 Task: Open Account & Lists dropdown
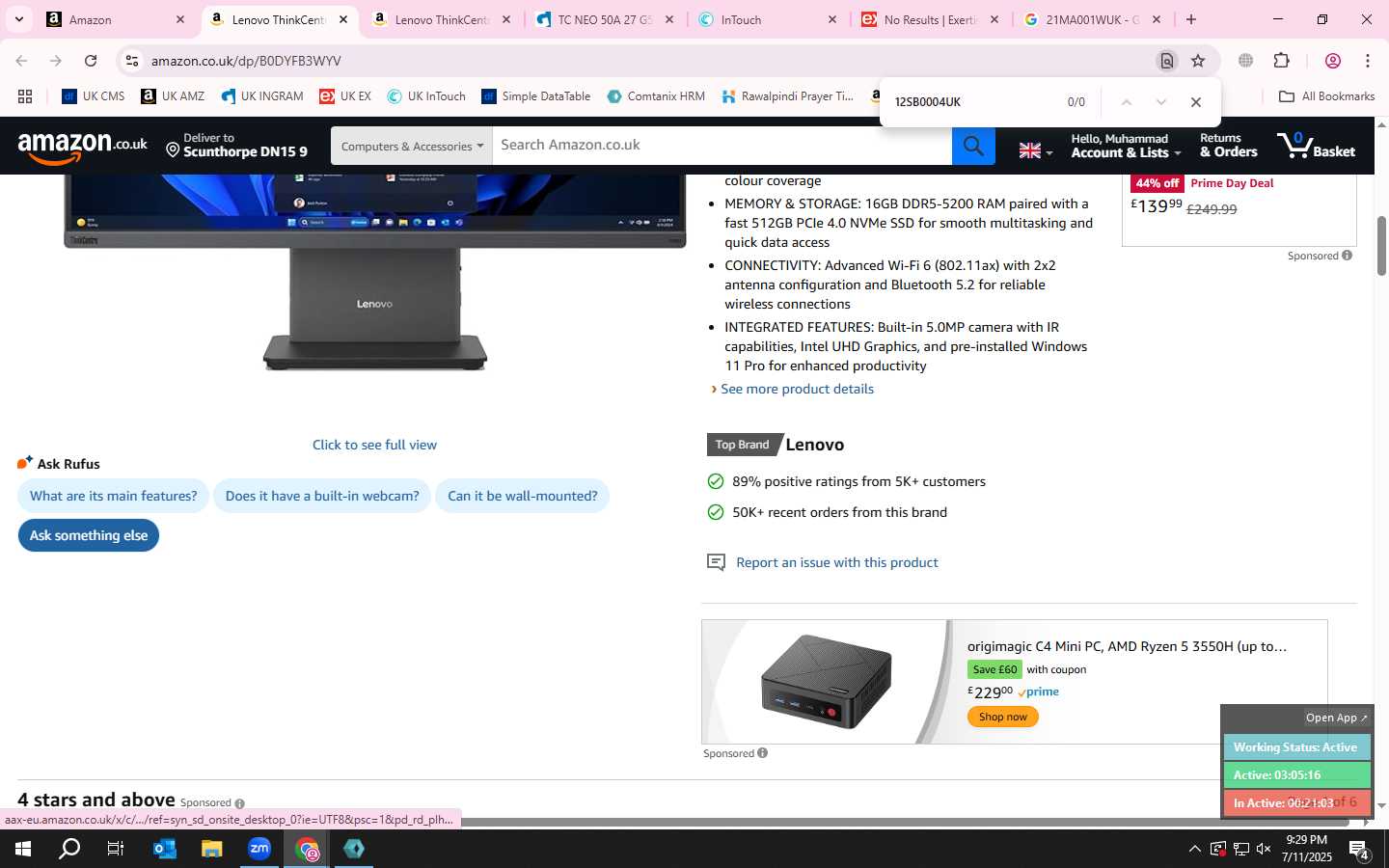(1126, 146)
